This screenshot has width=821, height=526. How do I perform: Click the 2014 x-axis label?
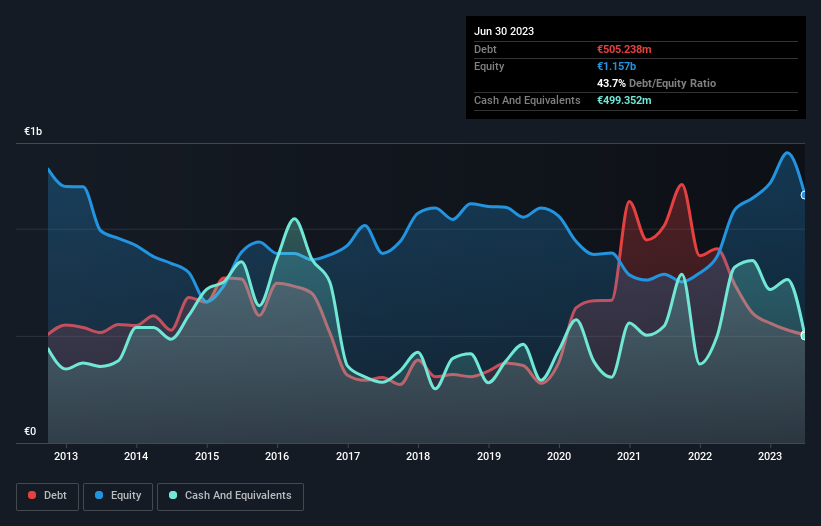[x=136, y=456]
